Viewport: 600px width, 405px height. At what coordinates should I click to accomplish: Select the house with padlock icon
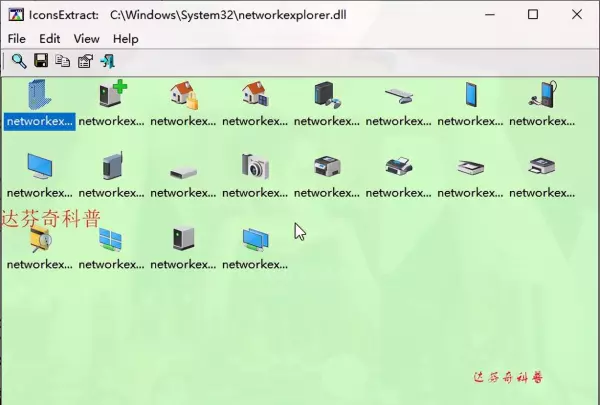184,95
